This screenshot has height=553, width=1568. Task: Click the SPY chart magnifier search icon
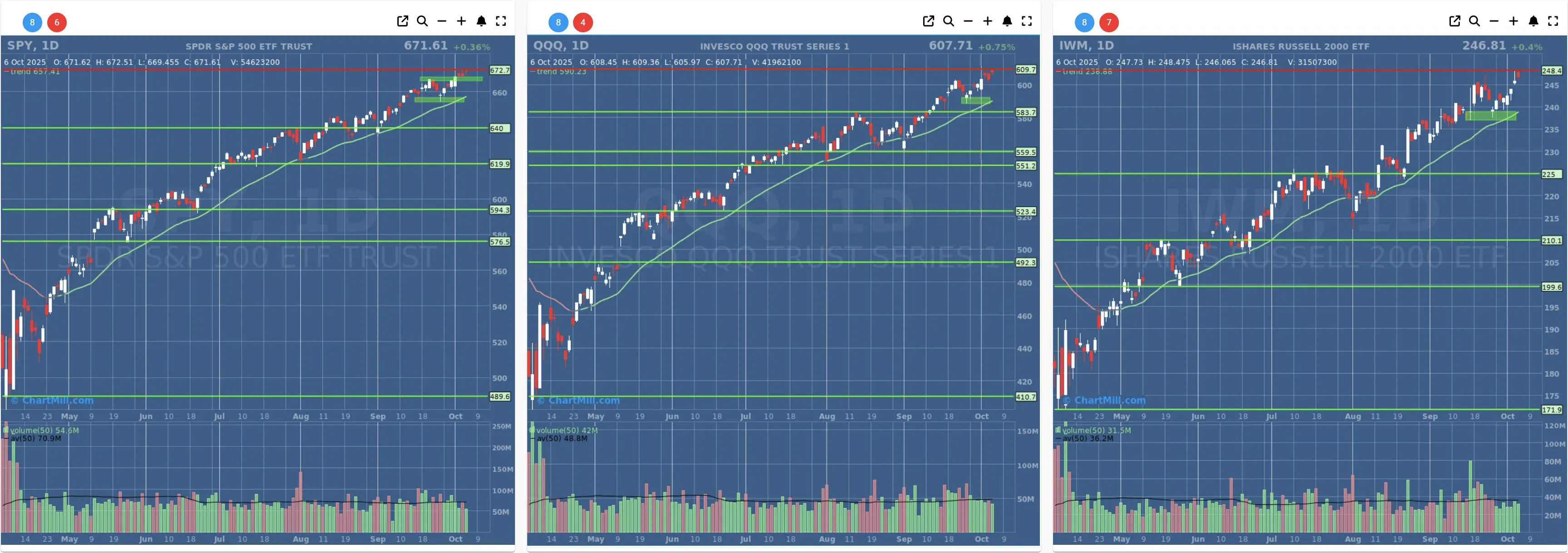click(422, 21)
